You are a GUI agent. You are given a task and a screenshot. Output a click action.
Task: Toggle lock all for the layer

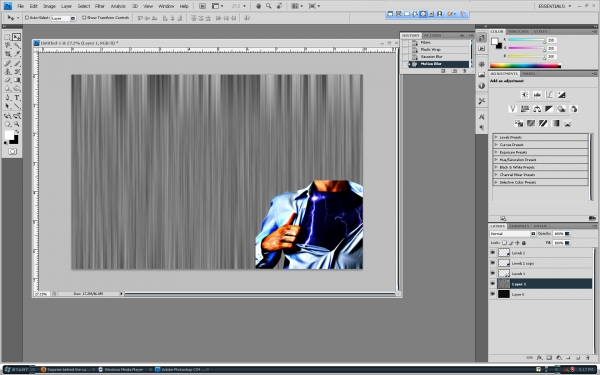(x=524, y=243)
